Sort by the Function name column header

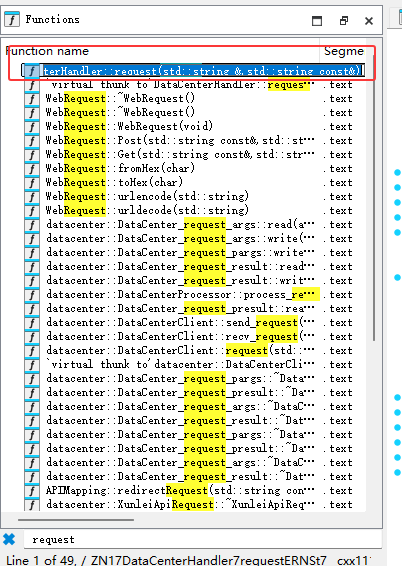click(162, 51)
